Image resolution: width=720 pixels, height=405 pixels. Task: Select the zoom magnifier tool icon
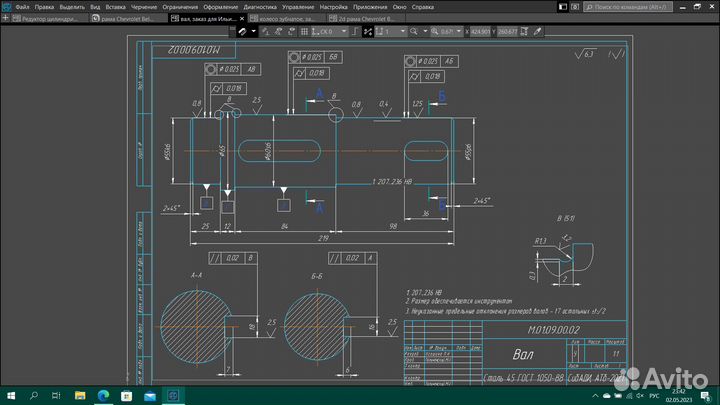pos(414,31)
